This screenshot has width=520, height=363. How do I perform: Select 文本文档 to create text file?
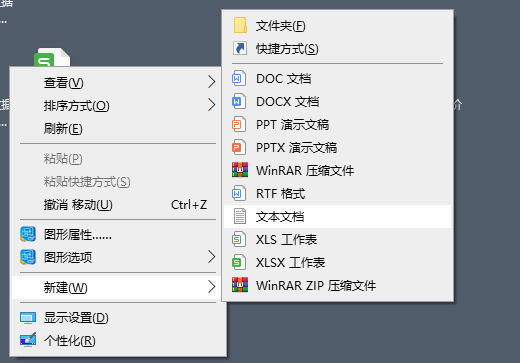point(338,217)
